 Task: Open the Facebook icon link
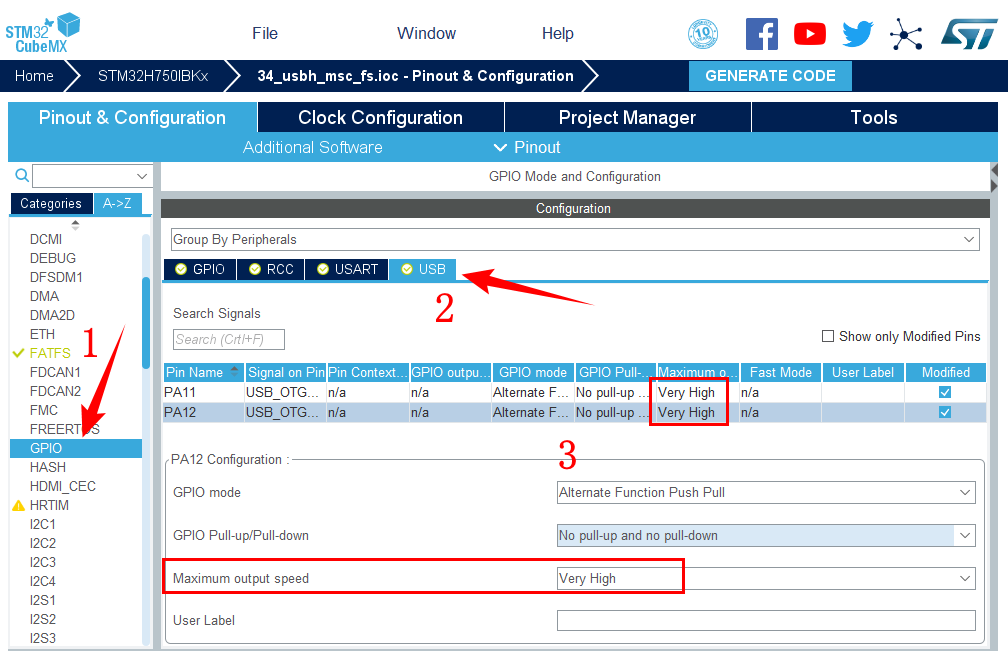761,34
